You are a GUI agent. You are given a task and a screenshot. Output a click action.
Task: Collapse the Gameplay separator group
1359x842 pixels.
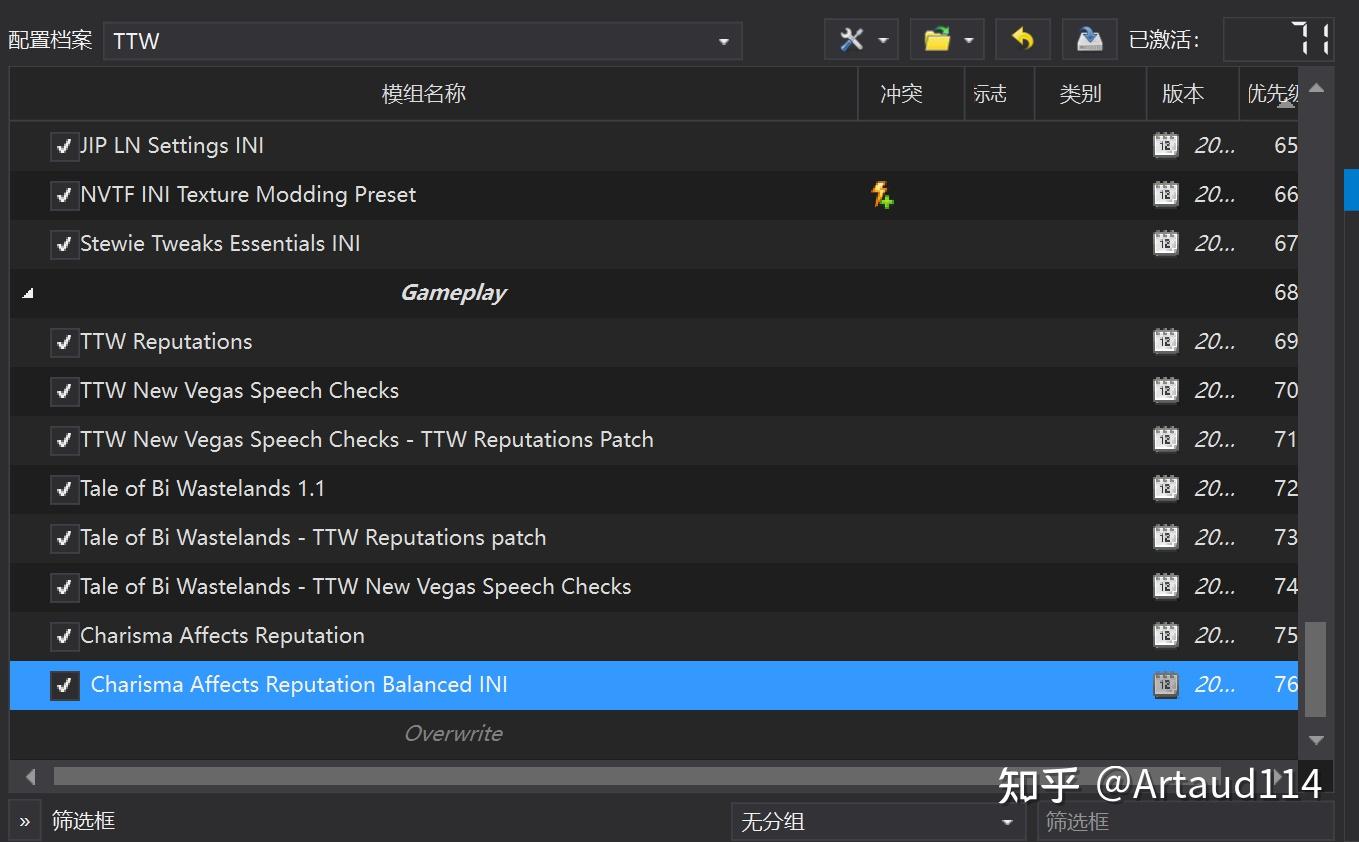[x=26, y=292]
